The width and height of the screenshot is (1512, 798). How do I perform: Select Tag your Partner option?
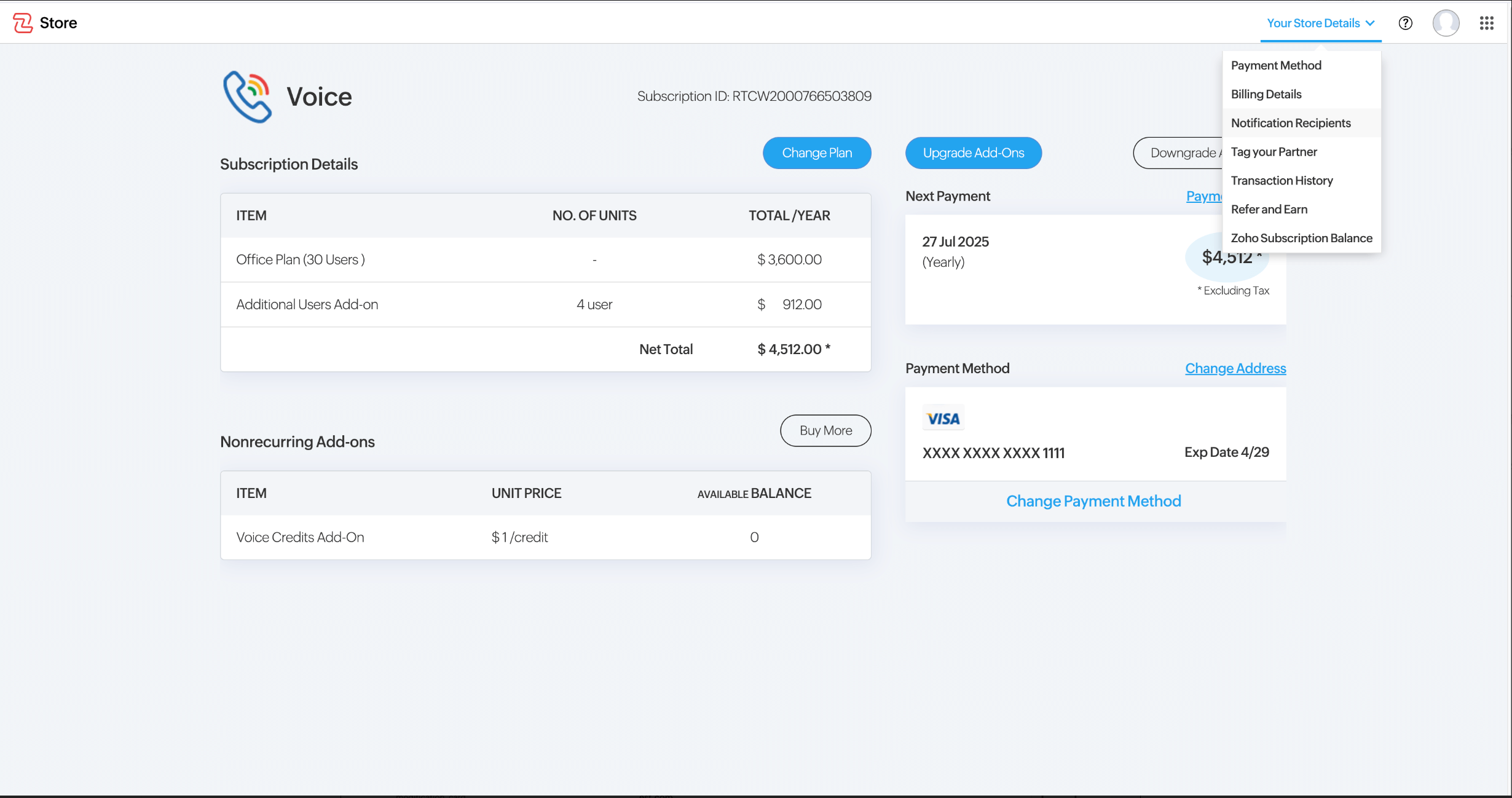1274,152
